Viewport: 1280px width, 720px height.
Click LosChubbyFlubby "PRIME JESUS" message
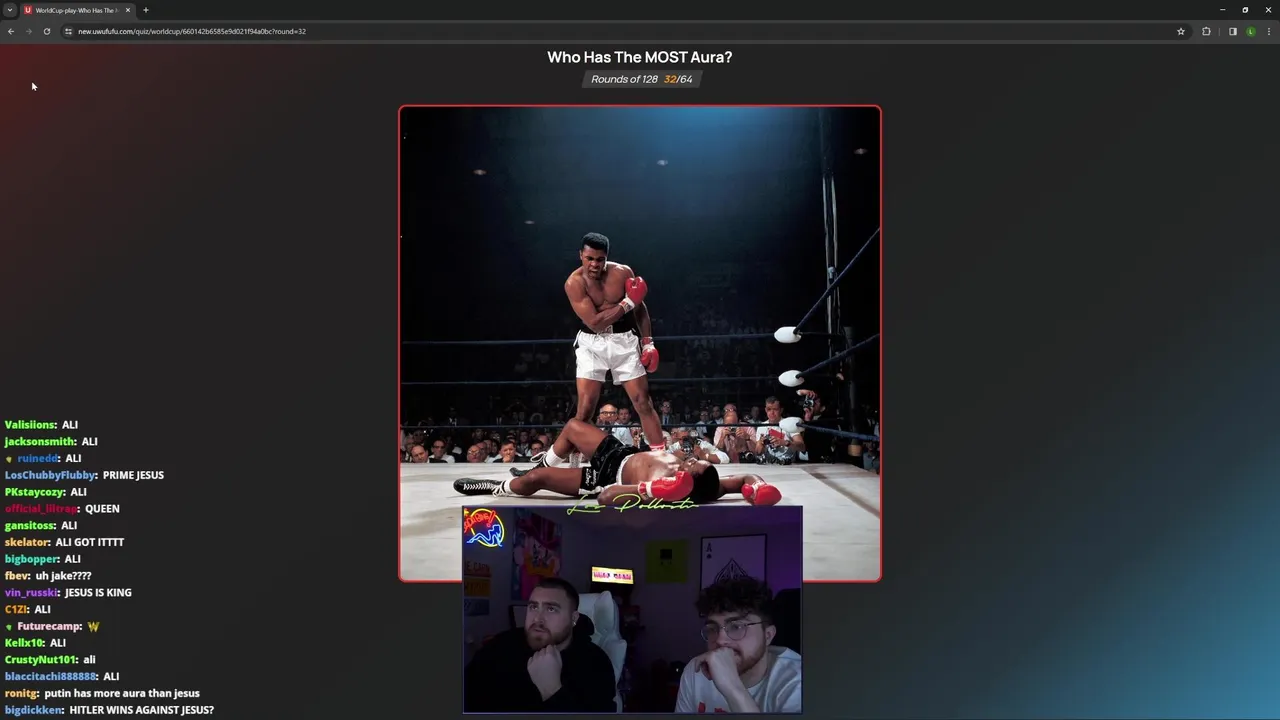84,475
